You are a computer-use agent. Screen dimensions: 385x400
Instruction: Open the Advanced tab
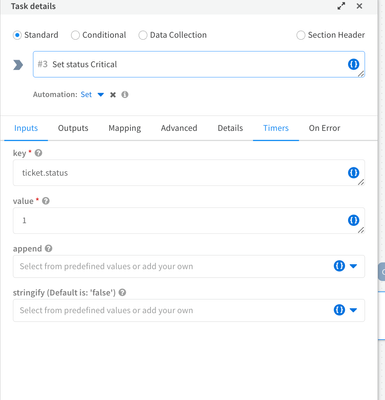pos(179,128)
